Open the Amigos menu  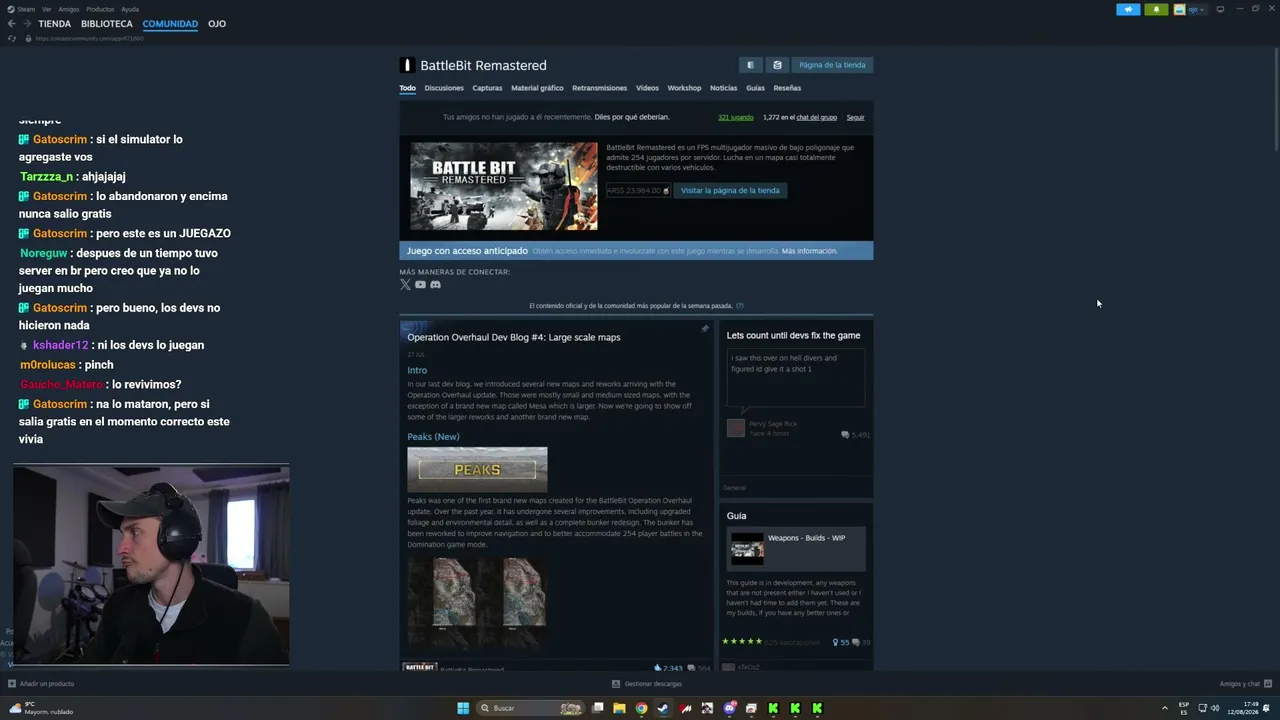[x=68, y=9]
